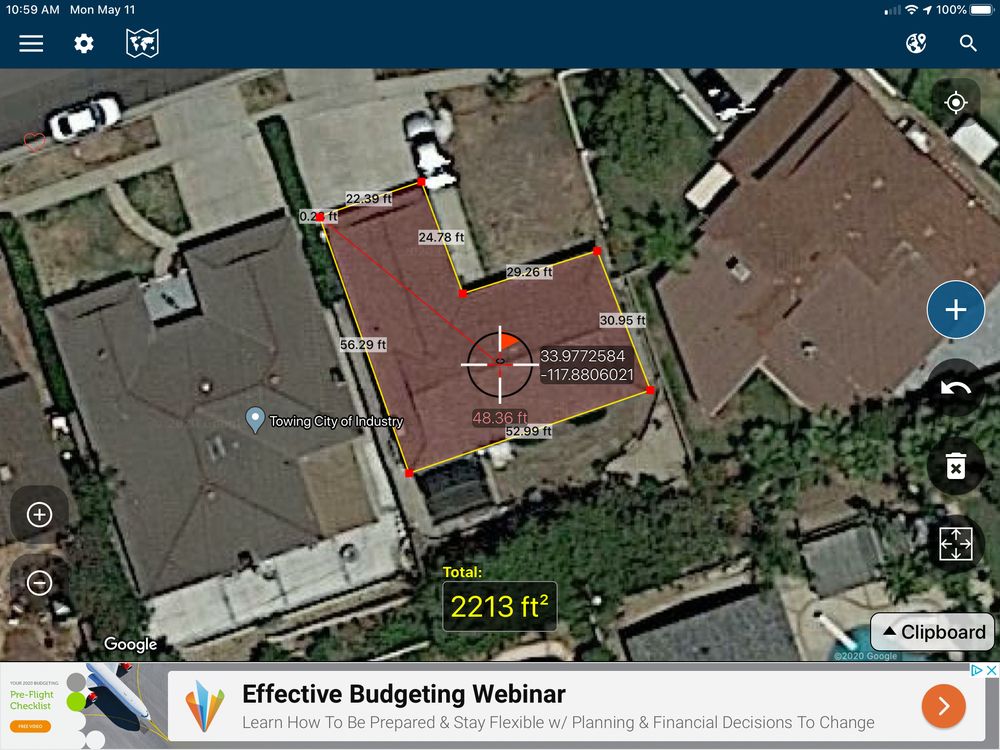
Task: Center map on my location
Action: 955,102
